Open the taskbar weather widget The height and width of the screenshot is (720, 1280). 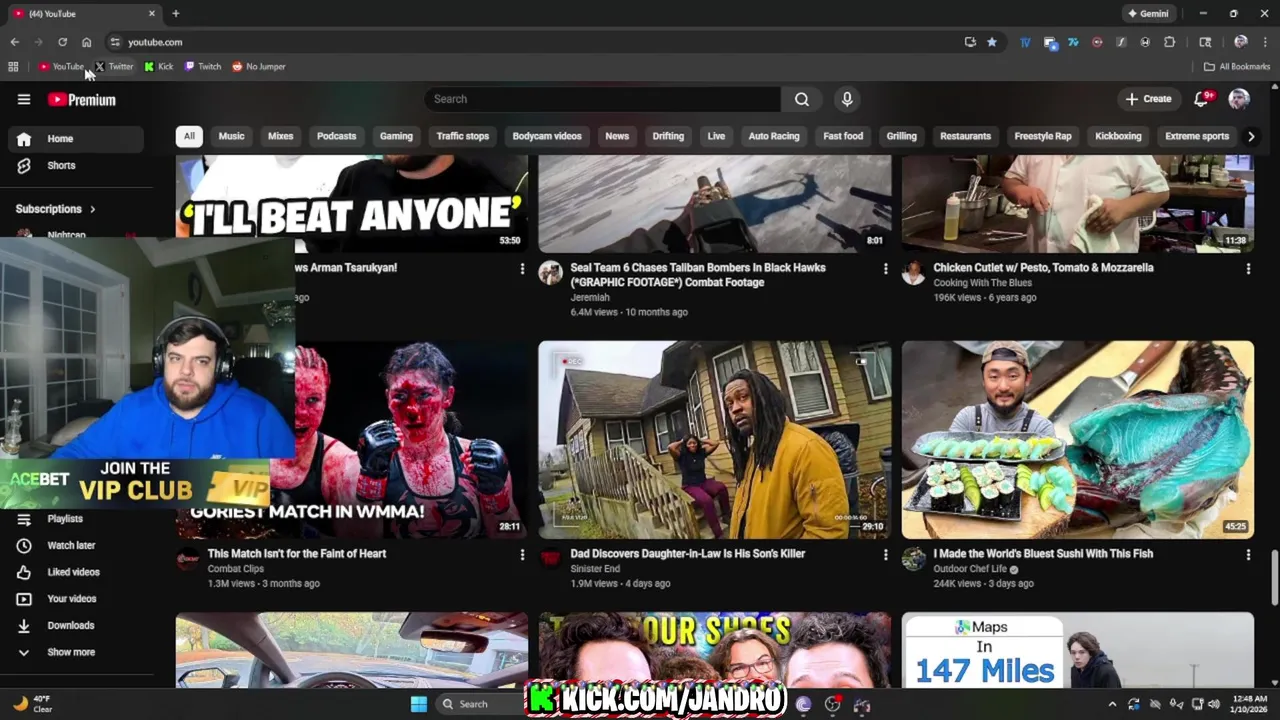32,704
